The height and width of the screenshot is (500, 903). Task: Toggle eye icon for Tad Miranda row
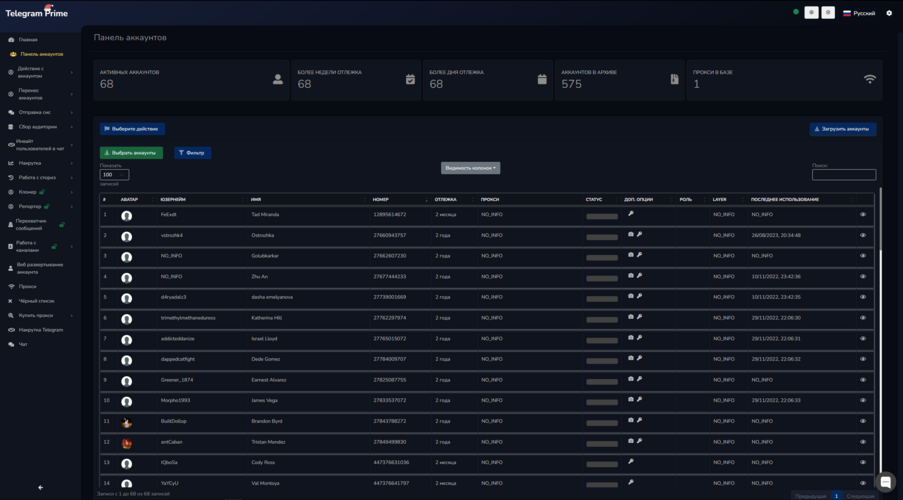coord(863,215)
